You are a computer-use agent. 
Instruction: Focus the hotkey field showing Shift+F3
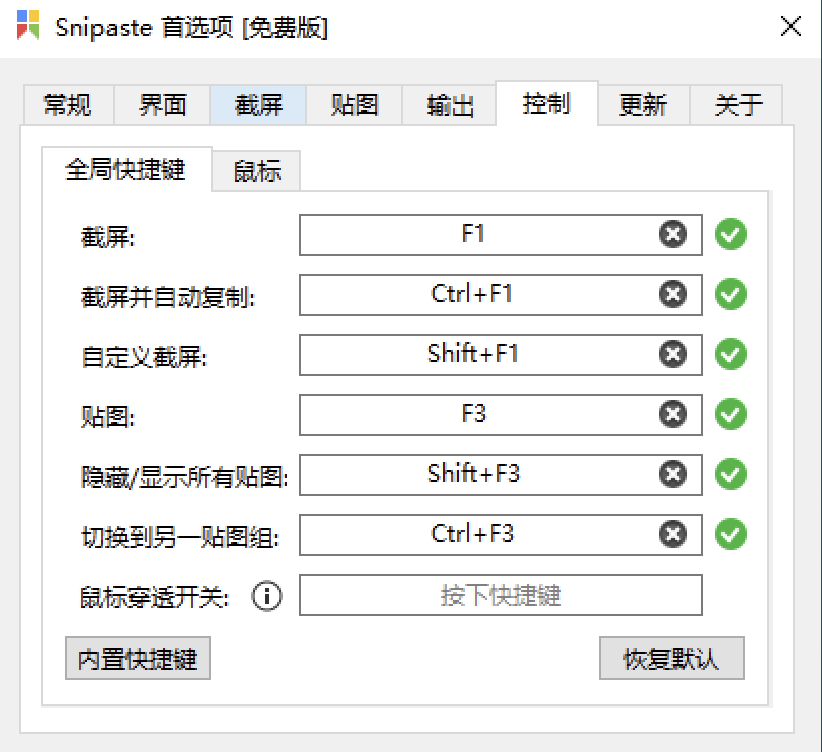point(501,475)
